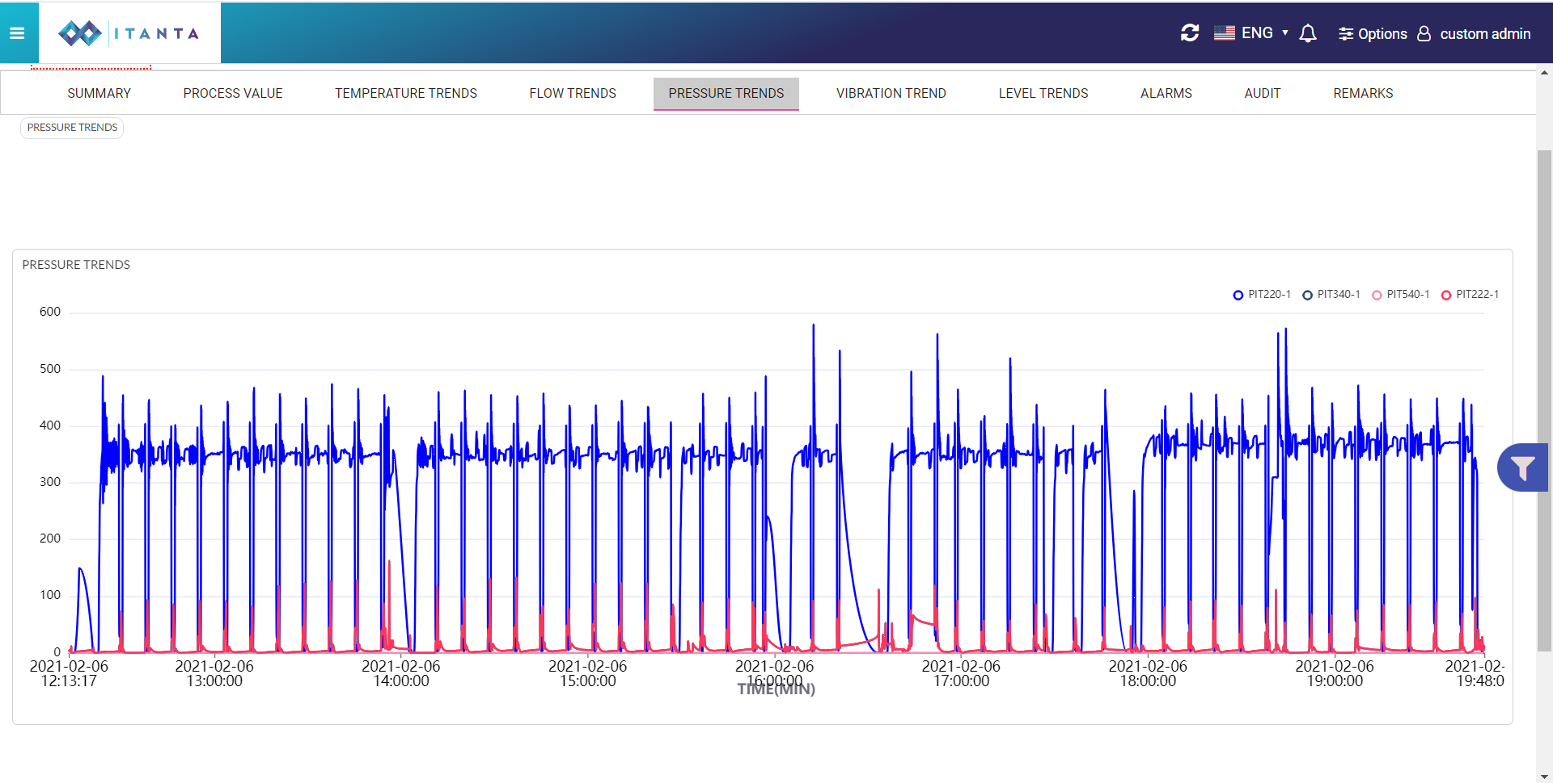Click the Options sliders icon

(1346, 34)
